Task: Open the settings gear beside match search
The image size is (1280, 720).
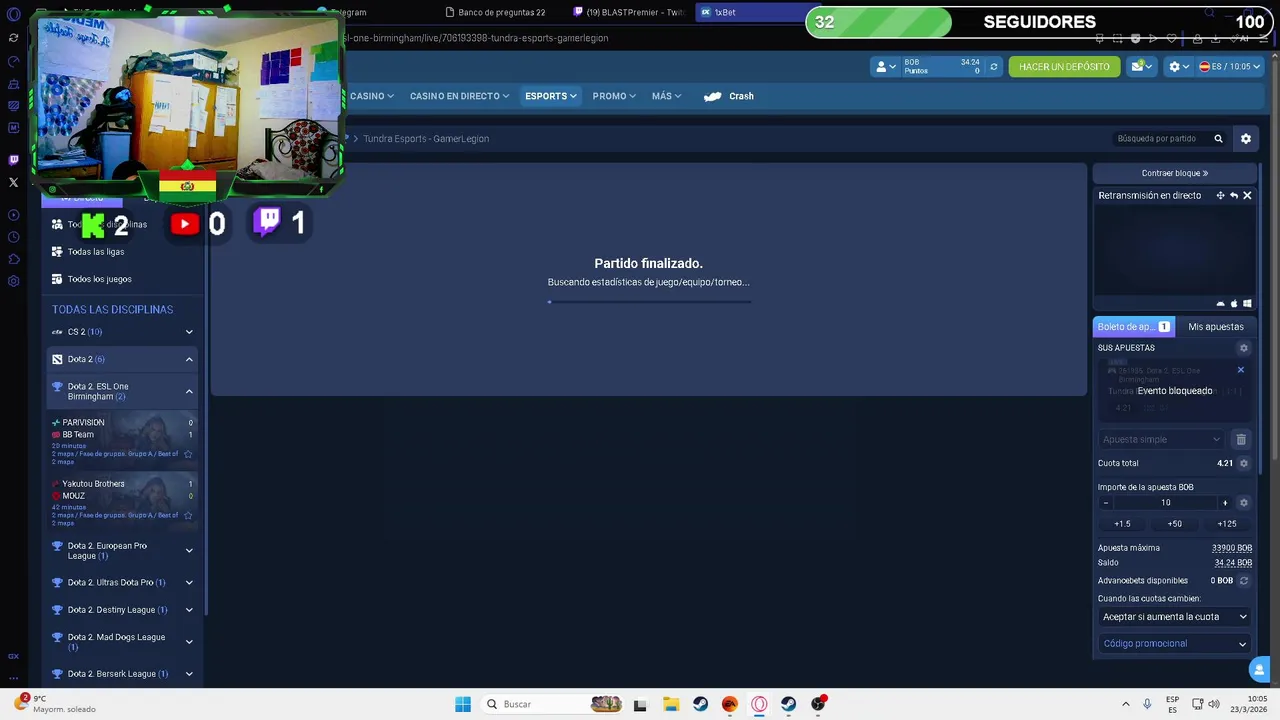Action: pos(1246,139)
